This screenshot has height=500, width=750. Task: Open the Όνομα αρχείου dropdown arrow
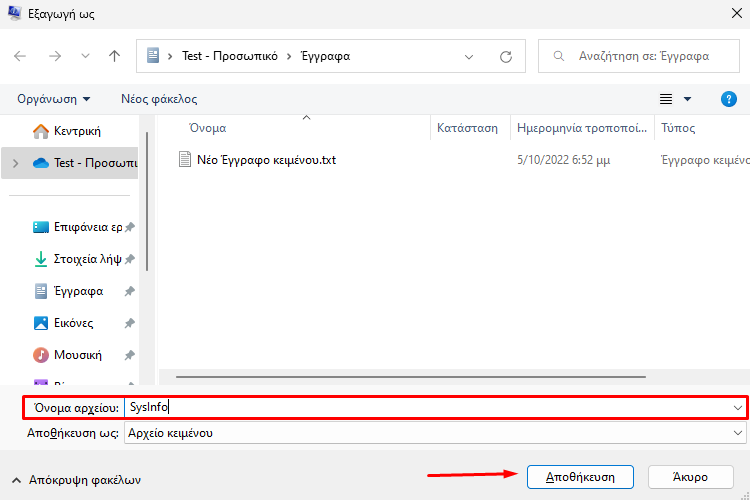click(738, 408)
